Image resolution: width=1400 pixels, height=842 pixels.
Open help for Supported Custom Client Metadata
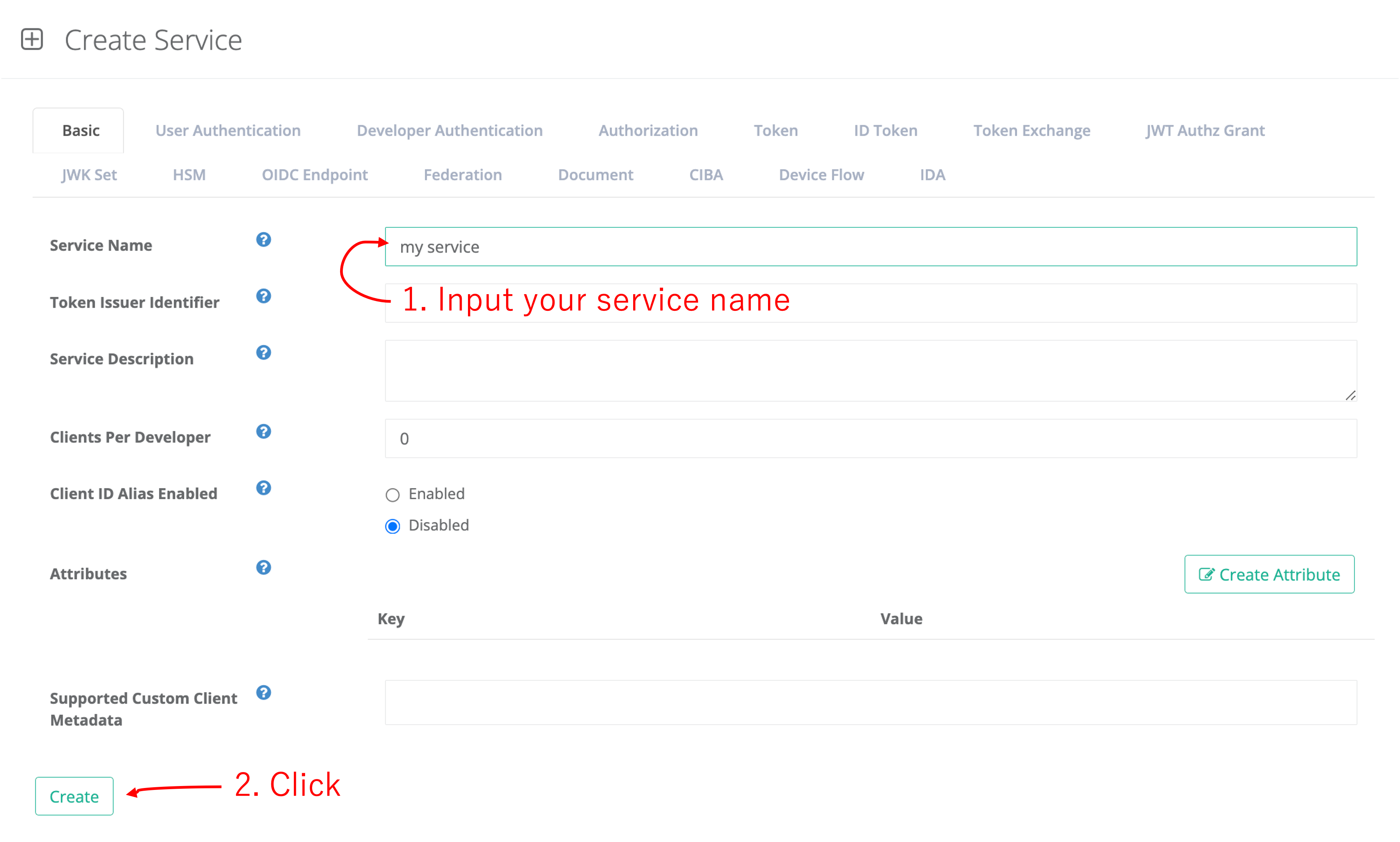pyautogui.click(x=263, y=692)
